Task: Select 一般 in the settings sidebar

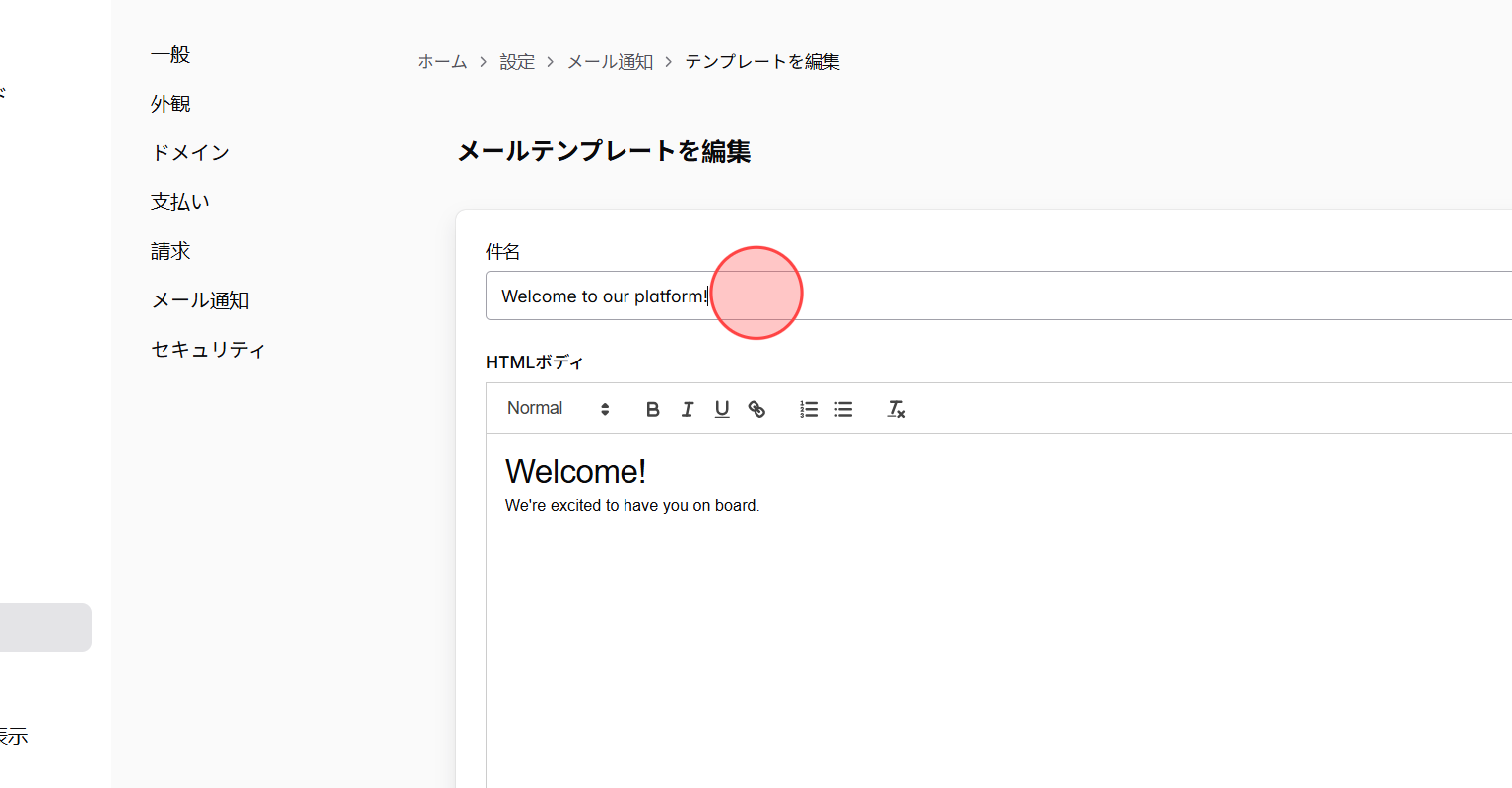Action: point(169,54)
